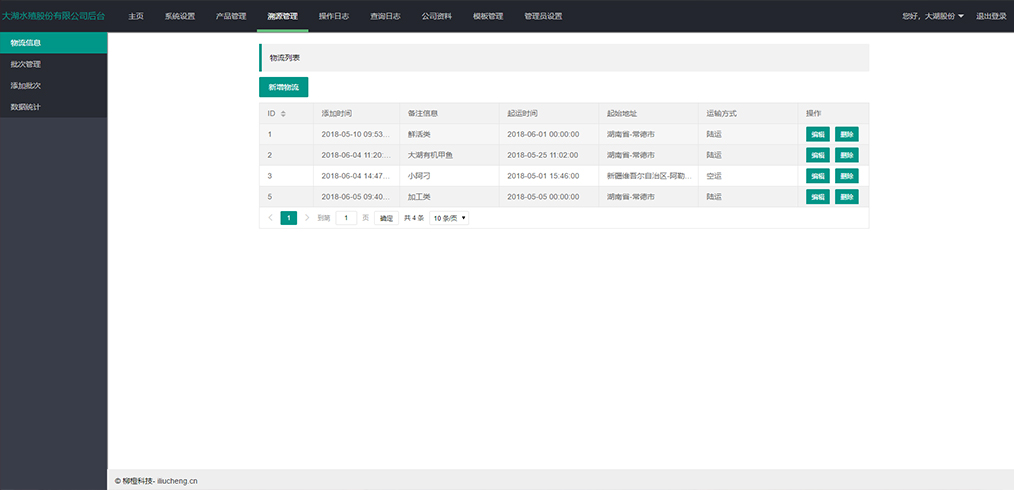Screen dimensions: 1014x490
Task: Delete the 大湖有机甲鱼 logistics row
Action: coord(847,155)
